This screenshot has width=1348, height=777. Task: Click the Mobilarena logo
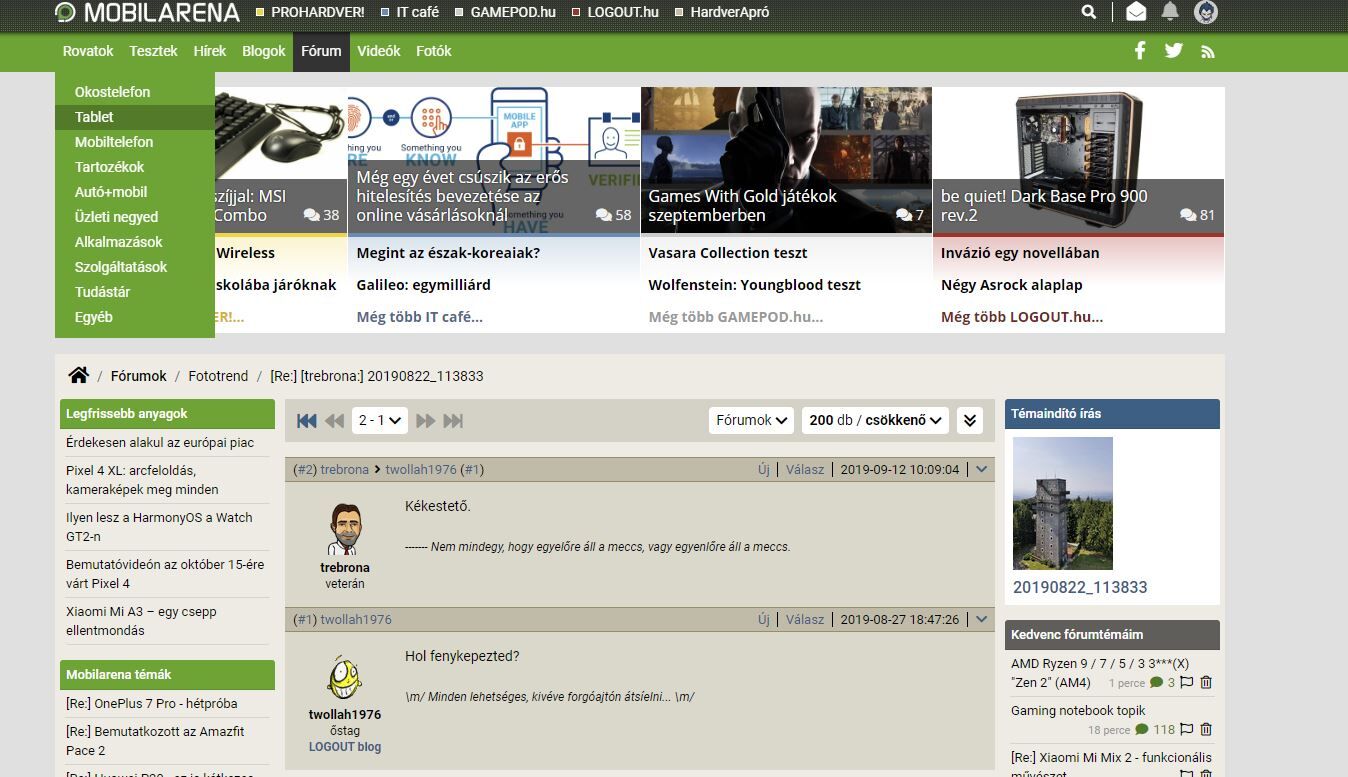click(147, 13)
